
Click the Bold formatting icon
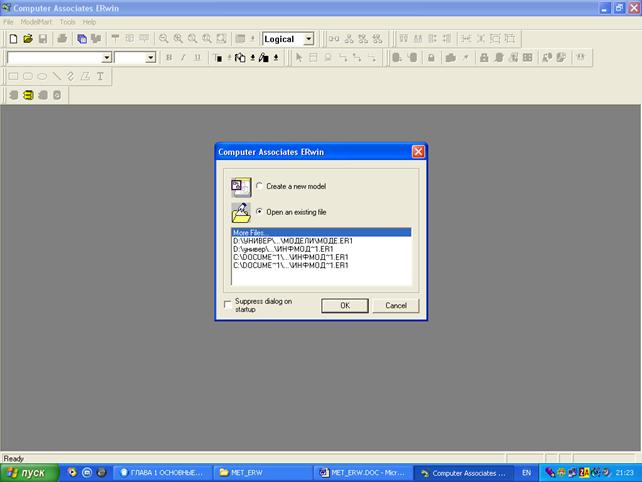pyautogui.click(x=169, y=58)
